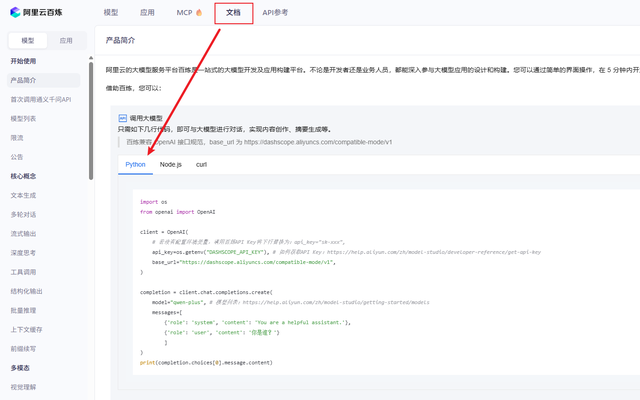
Task: Click the "import os" code line
Action: [153, 202]
